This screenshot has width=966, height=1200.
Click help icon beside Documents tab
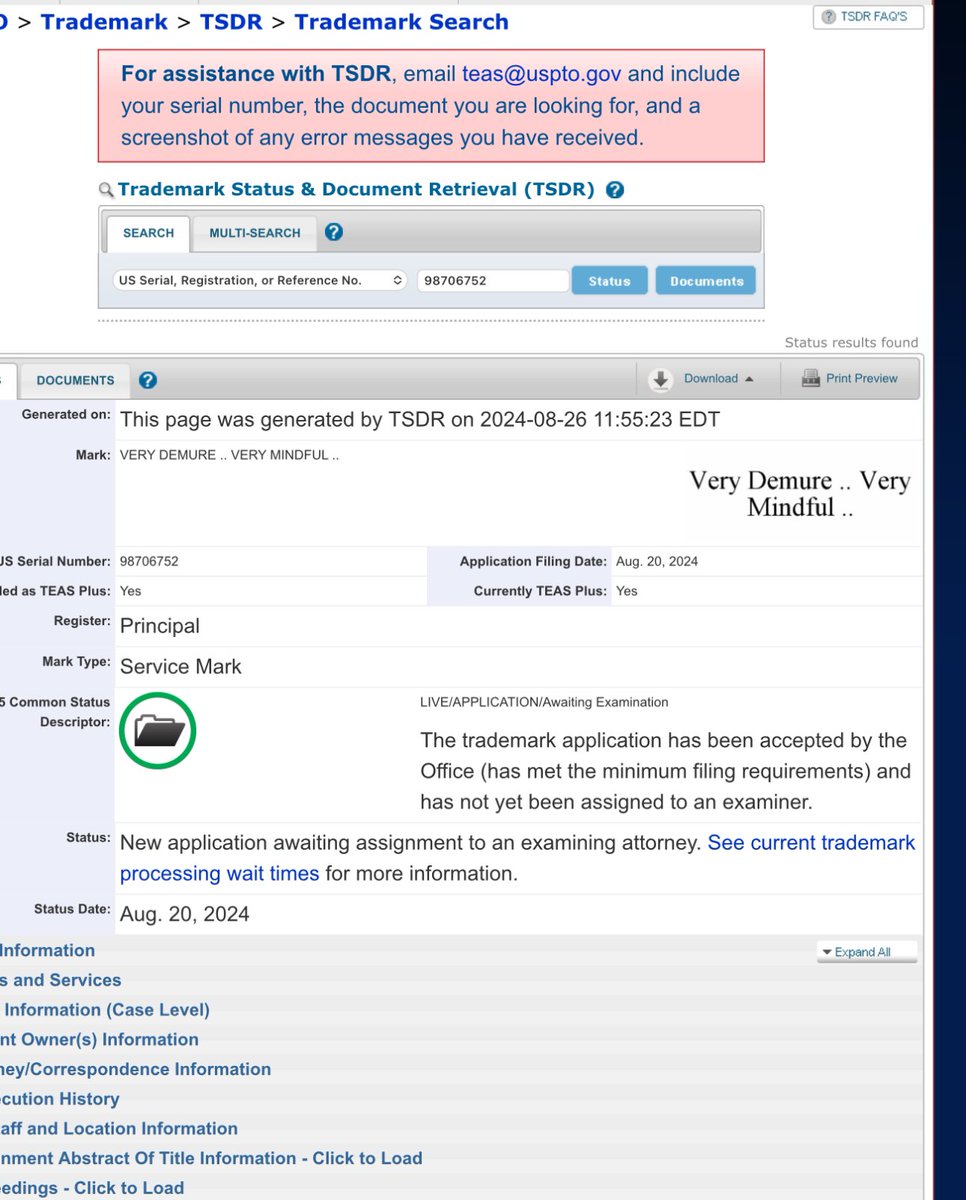(148, 380)
